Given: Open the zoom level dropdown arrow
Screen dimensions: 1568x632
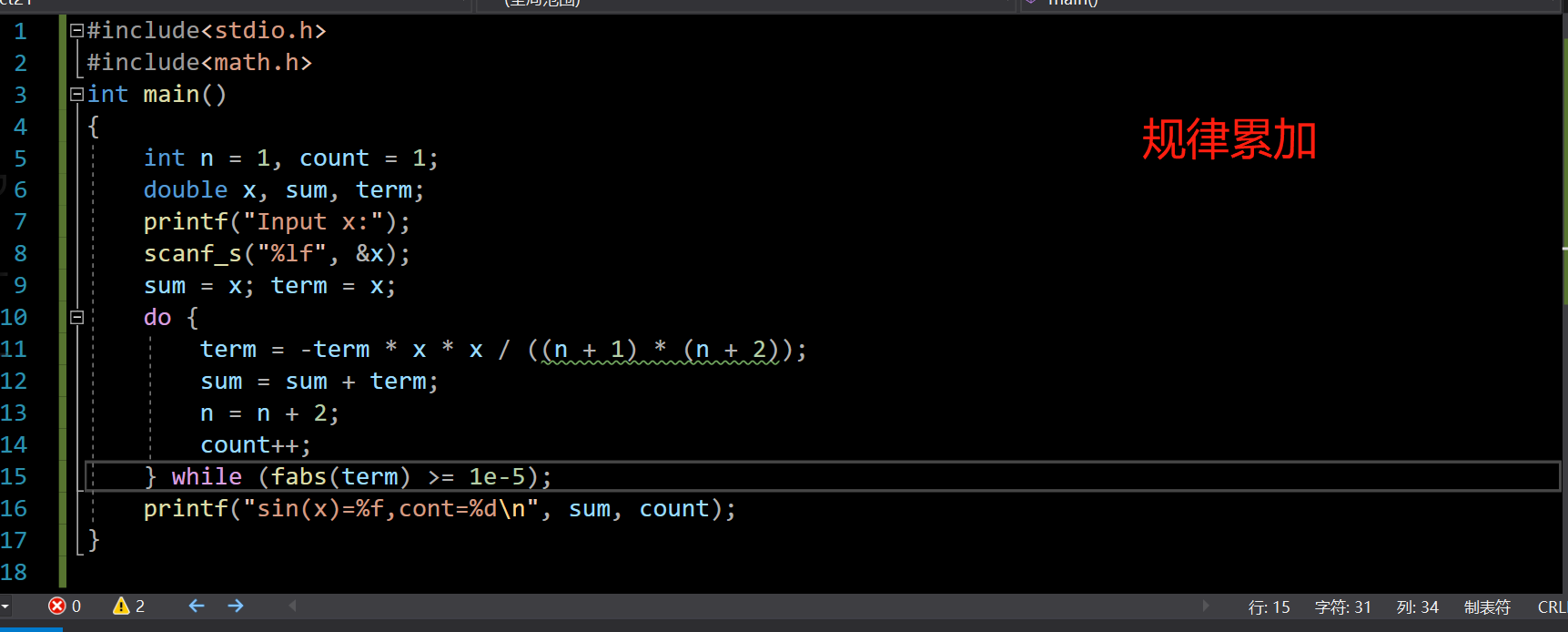Looking at the screenshot, I should pos(5,607).
